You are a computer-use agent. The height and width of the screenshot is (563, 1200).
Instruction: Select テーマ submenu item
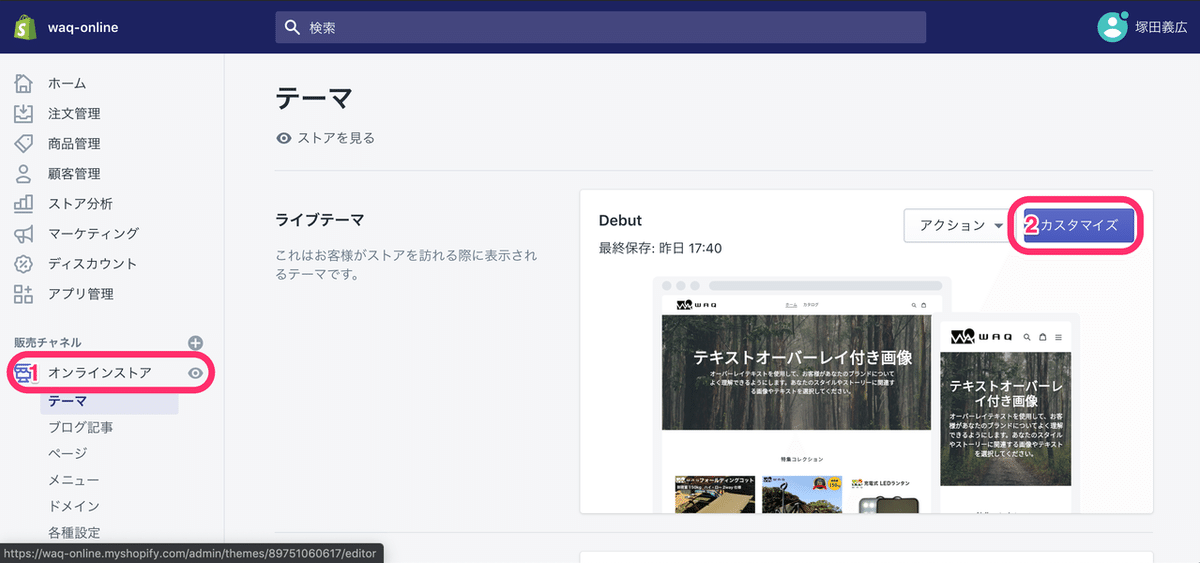109,401
